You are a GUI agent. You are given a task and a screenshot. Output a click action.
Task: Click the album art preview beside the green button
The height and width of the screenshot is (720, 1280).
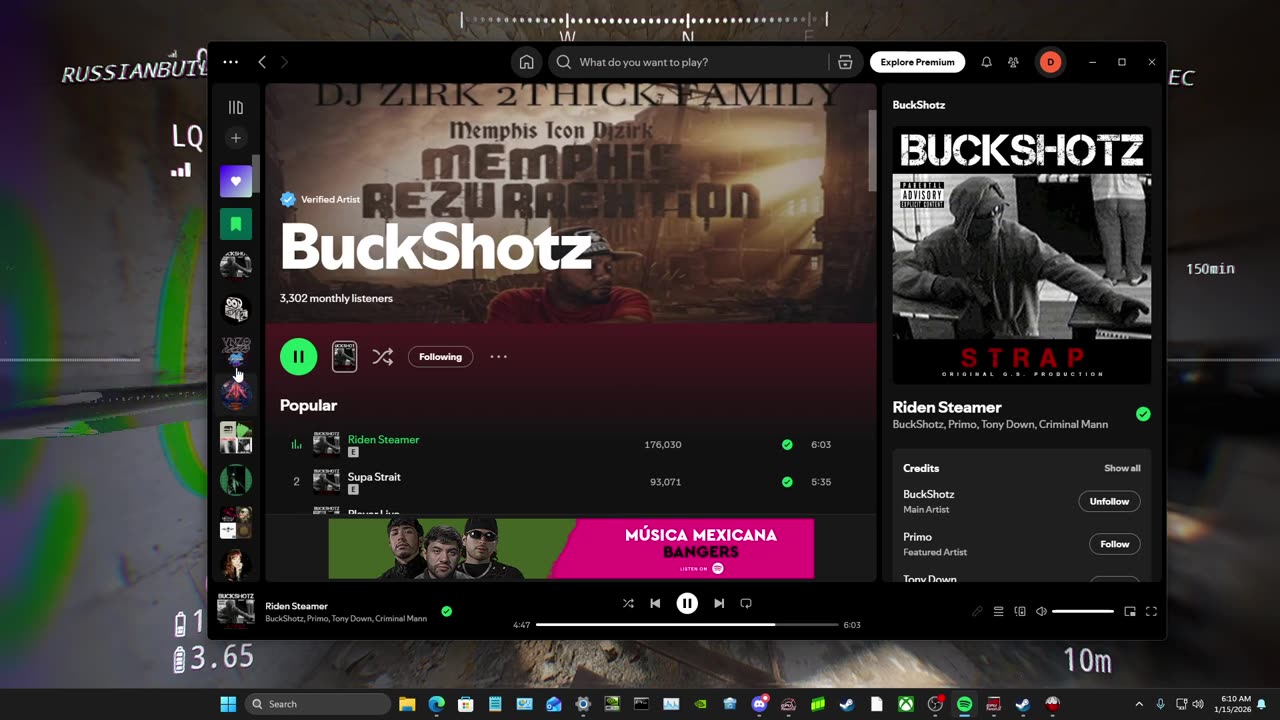(x=344, y=356)
